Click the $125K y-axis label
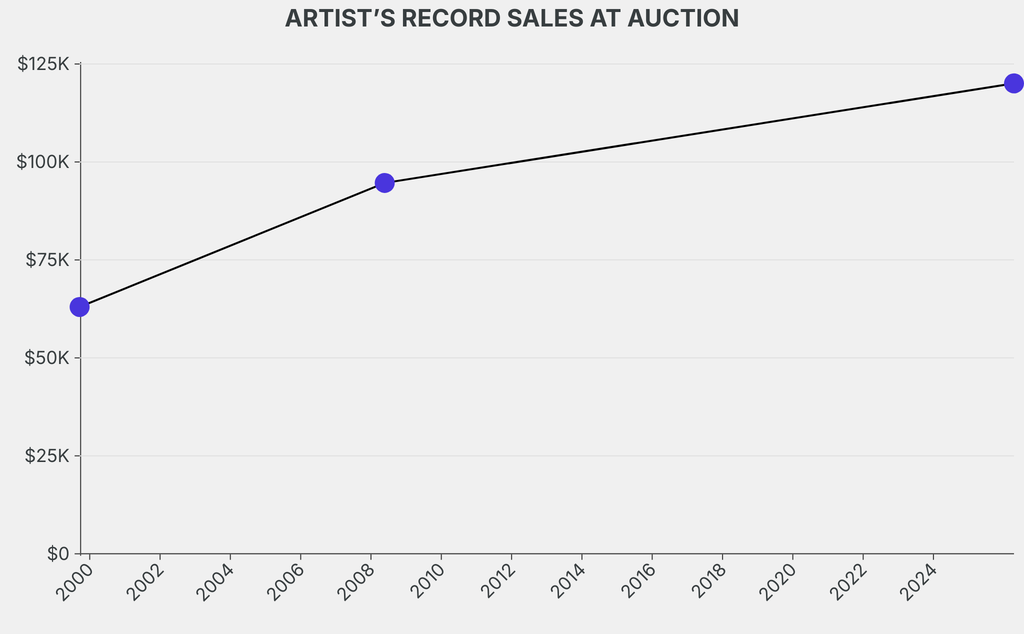This screenshot has height=634, width=1024. (43, 64)
